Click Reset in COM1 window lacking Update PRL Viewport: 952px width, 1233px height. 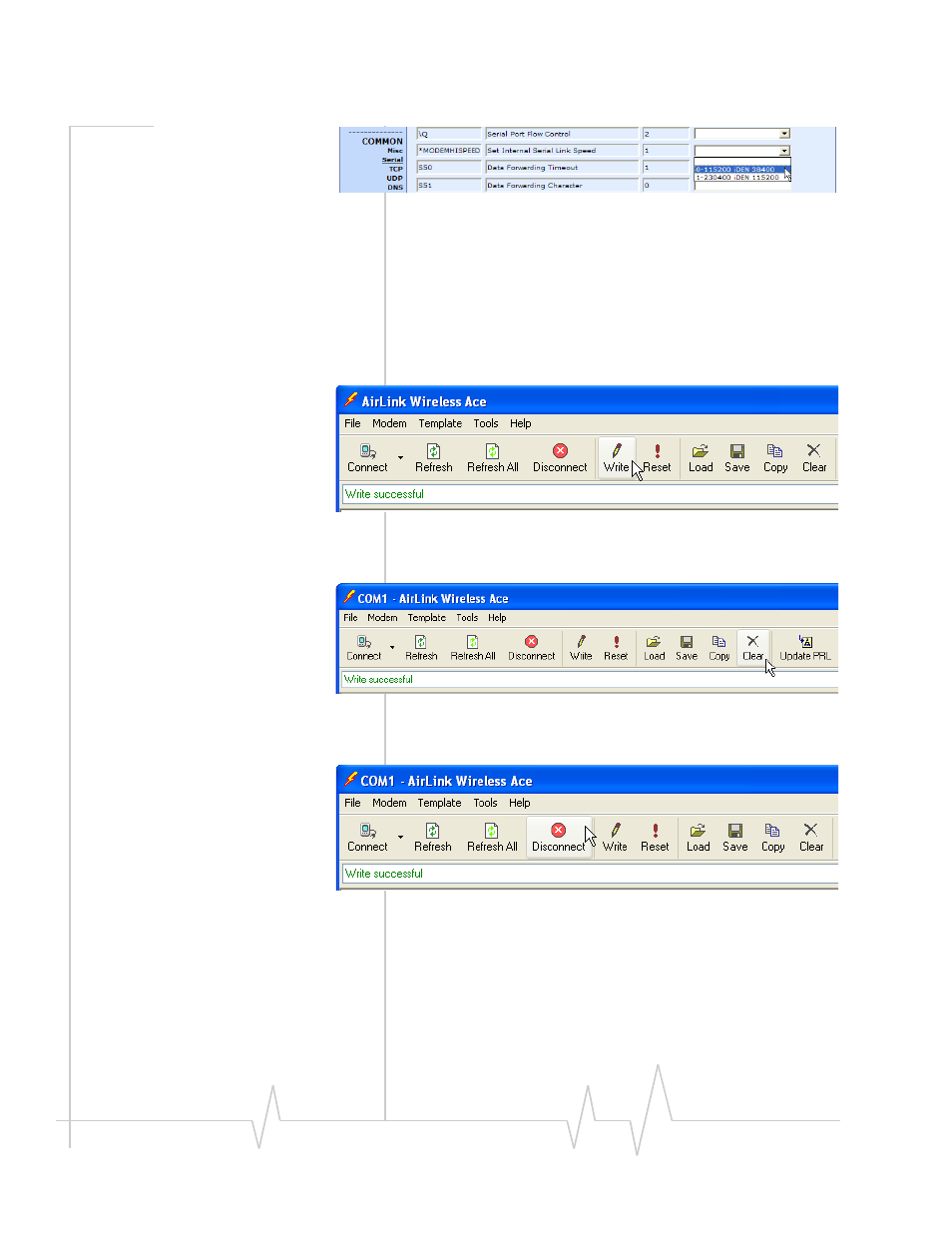point(655,838)
